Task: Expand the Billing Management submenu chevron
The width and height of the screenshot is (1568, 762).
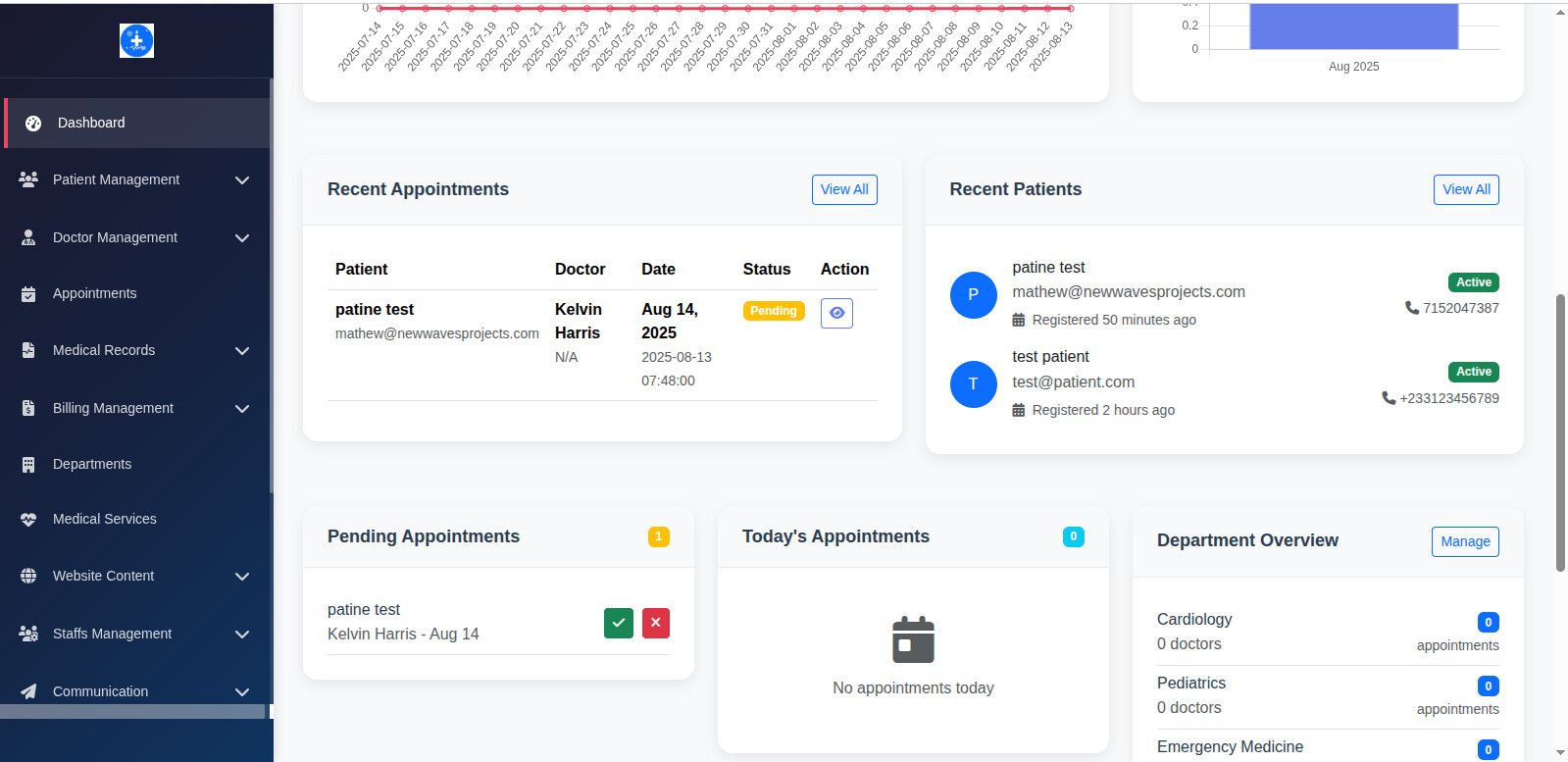Action: [x=242, y=409]
